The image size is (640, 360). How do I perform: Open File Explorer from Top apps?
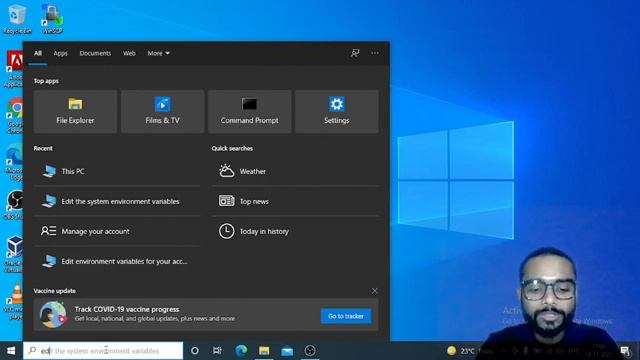[76, 111]
